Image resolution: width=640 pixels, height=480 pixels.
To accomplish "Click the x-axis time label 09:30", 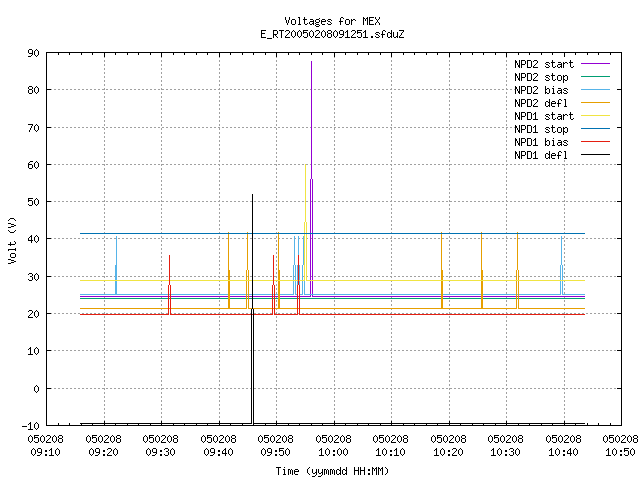I will tap(160, 453).
